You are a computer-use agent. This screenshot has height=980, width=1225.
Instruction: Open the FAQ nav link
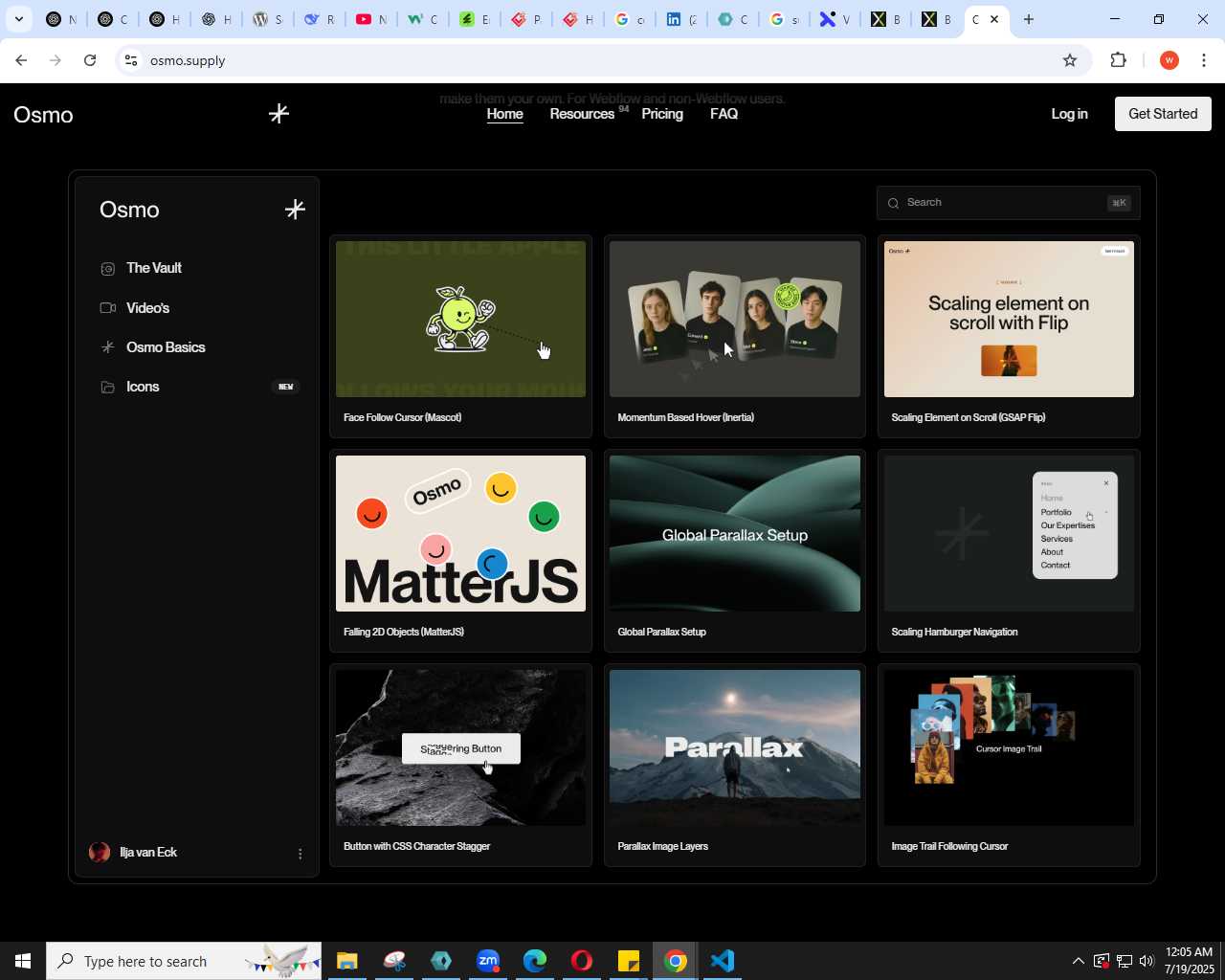click(x=724, y=114)
